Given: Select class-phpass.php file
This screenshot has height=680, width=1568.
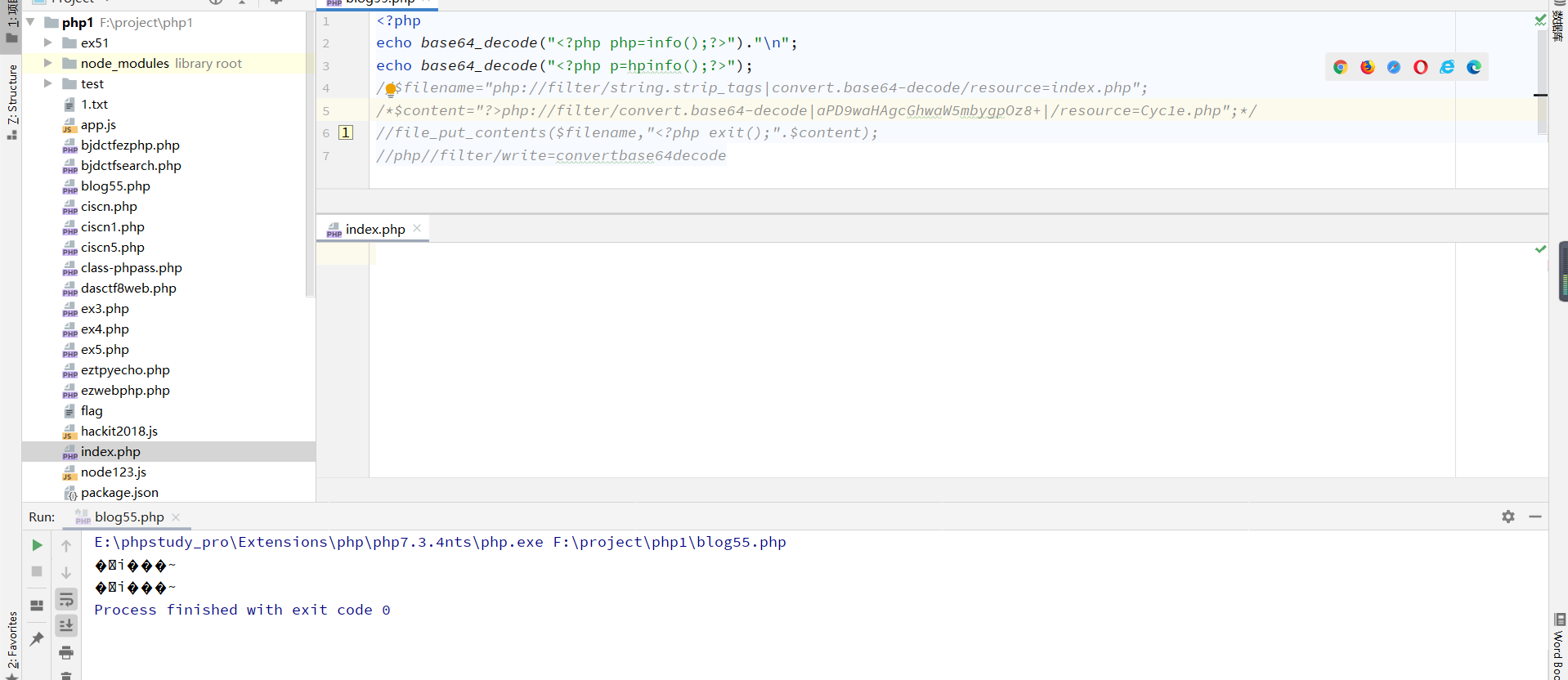Looking at the screenshot, I should point(131,267).
